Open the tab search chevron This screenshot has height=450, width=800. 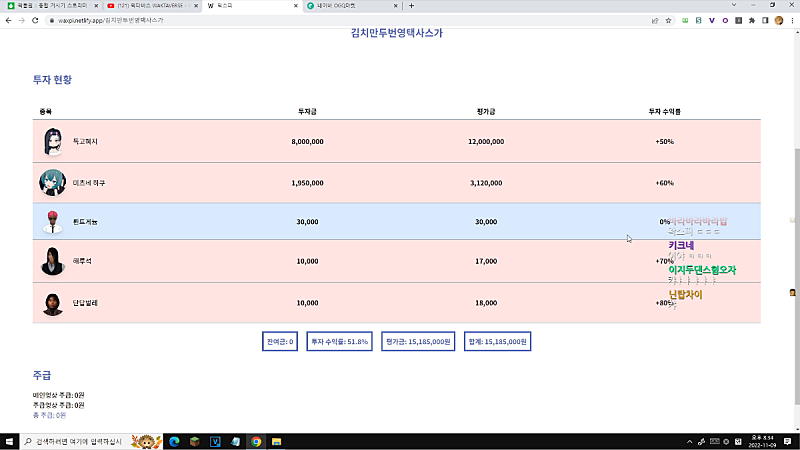click(734, 5)
